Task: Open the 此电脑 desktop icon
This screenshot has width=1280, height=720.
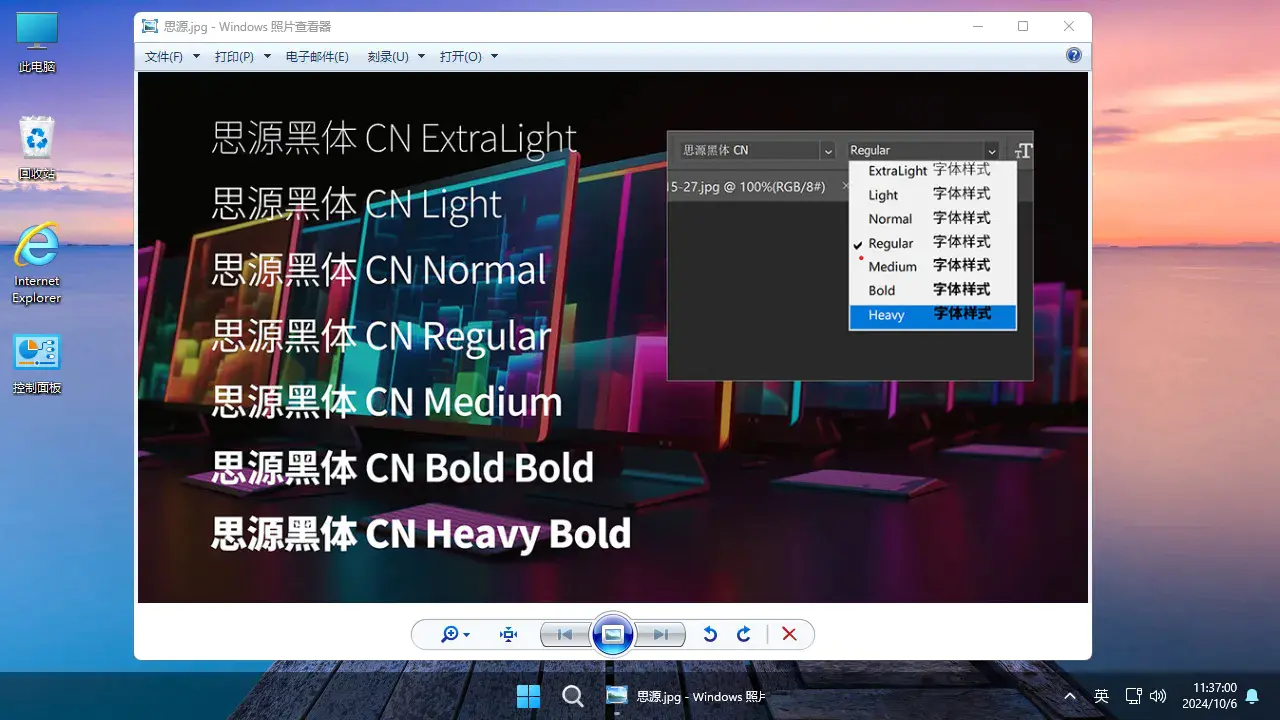Action: [x=37, y=43]
